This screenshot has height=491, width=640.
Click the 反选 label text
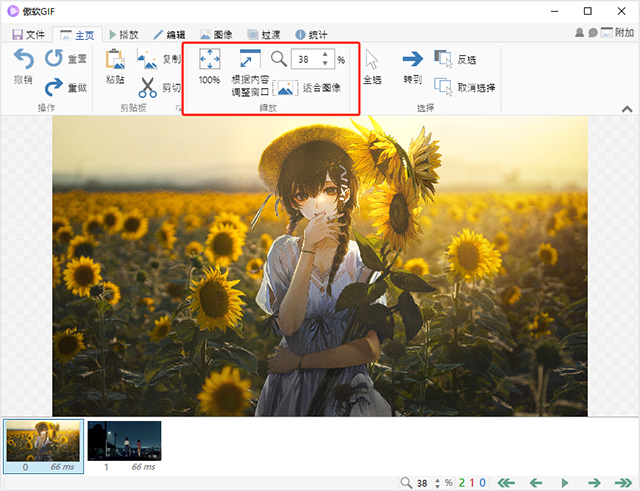point(467,60)
